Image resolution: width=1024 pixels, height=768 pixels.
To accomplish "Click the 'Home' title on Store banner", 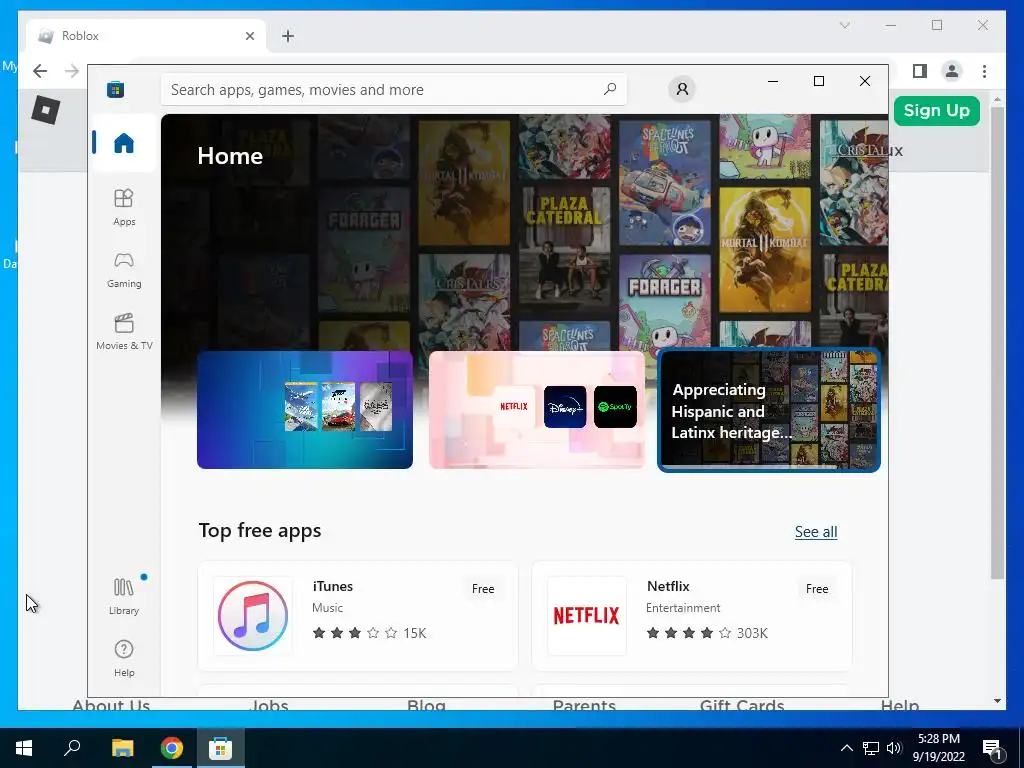I will (x=230, y=155).
